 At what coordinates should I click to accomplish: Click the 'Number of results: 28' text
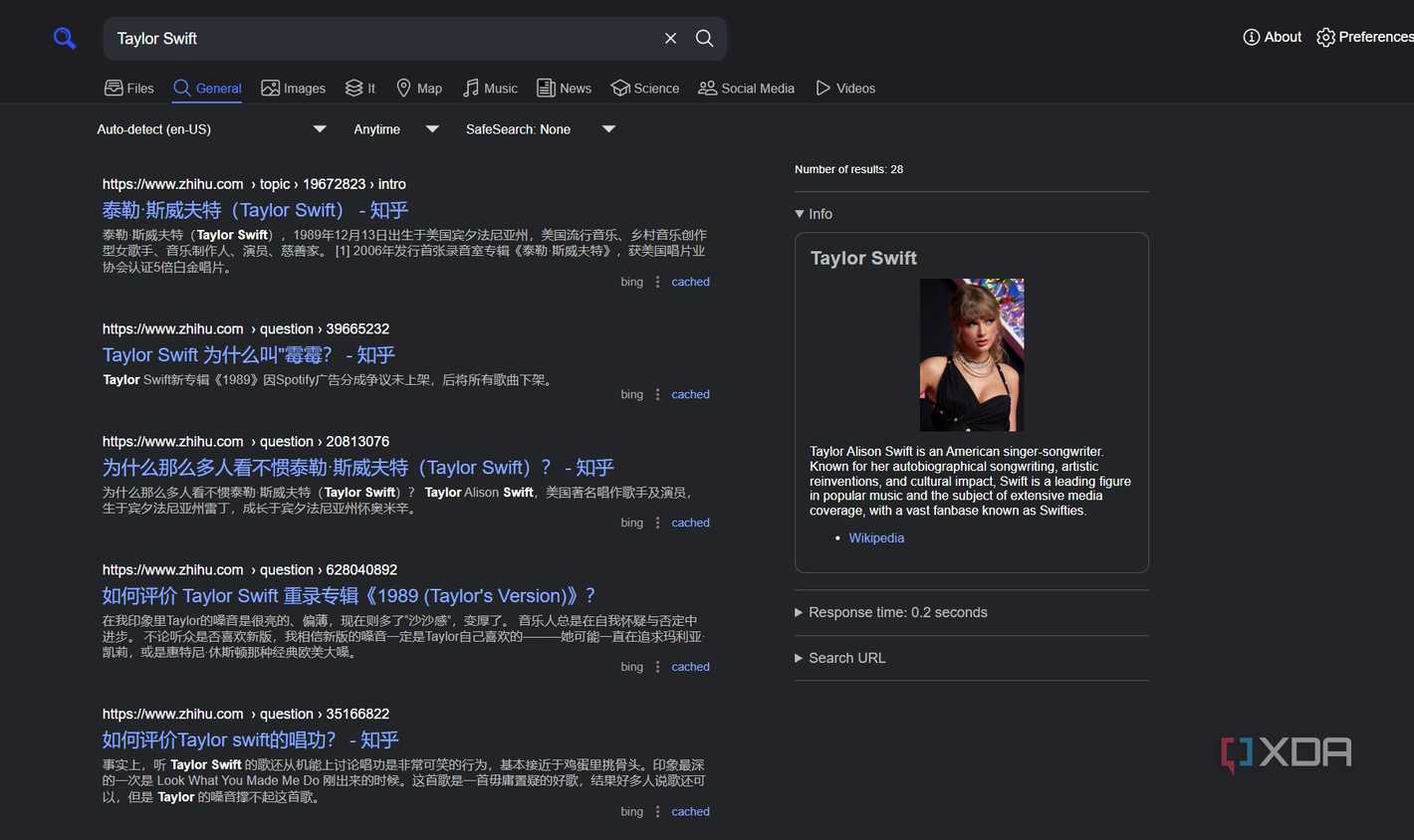(848, 169)
